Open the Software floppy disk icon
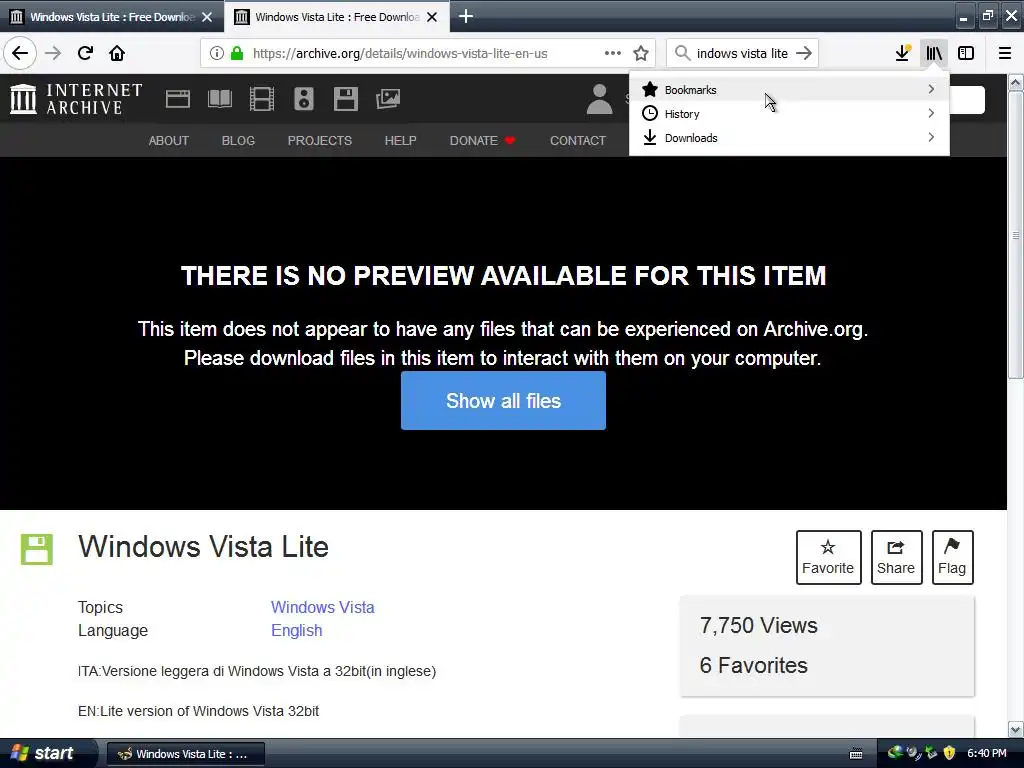Viewport: 1024px width, 768px height. (345, 99)
